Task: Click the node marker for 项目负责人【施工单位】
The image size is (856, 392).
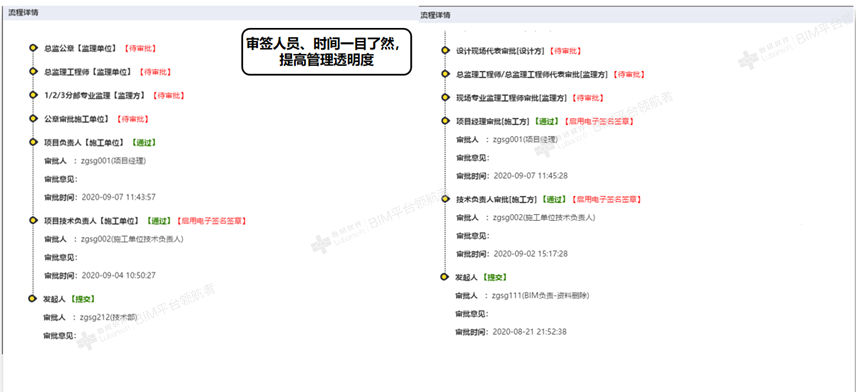Action: pos(33,142)
